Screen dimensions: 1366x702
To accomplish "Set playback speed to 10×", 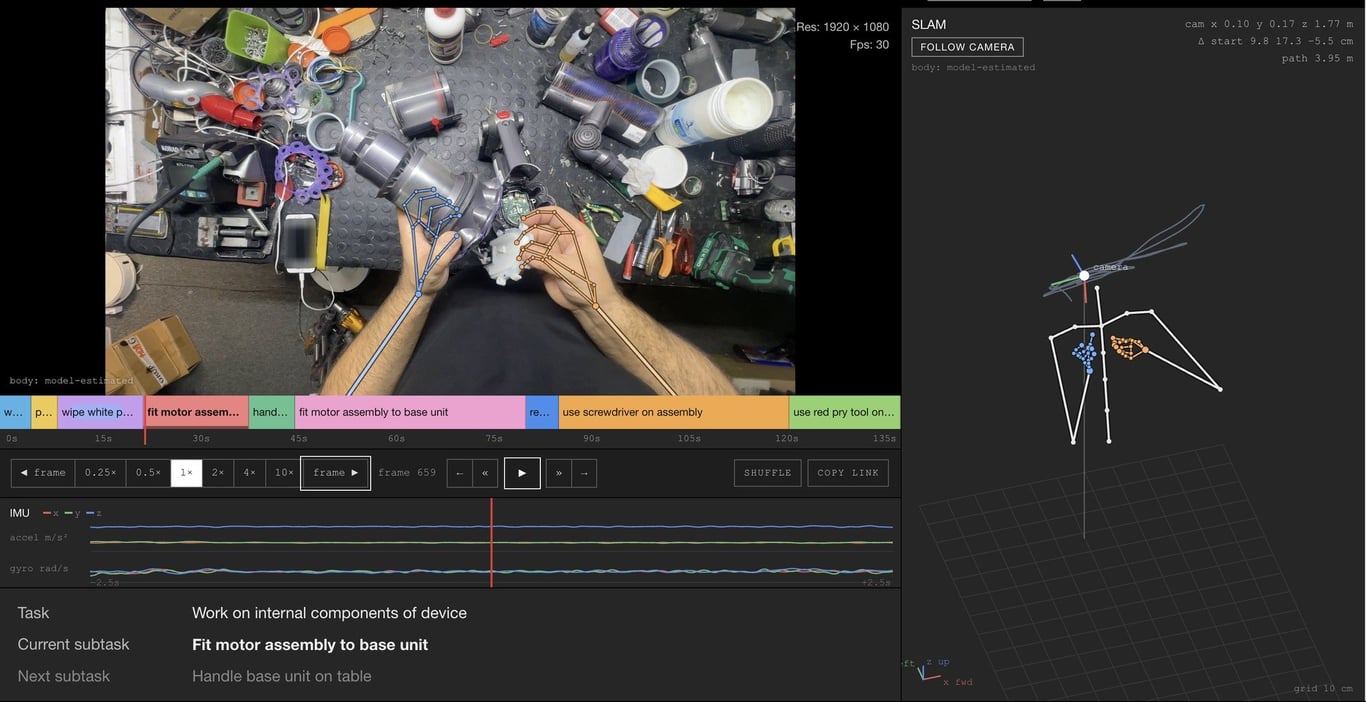I will (x=284, y=473).
